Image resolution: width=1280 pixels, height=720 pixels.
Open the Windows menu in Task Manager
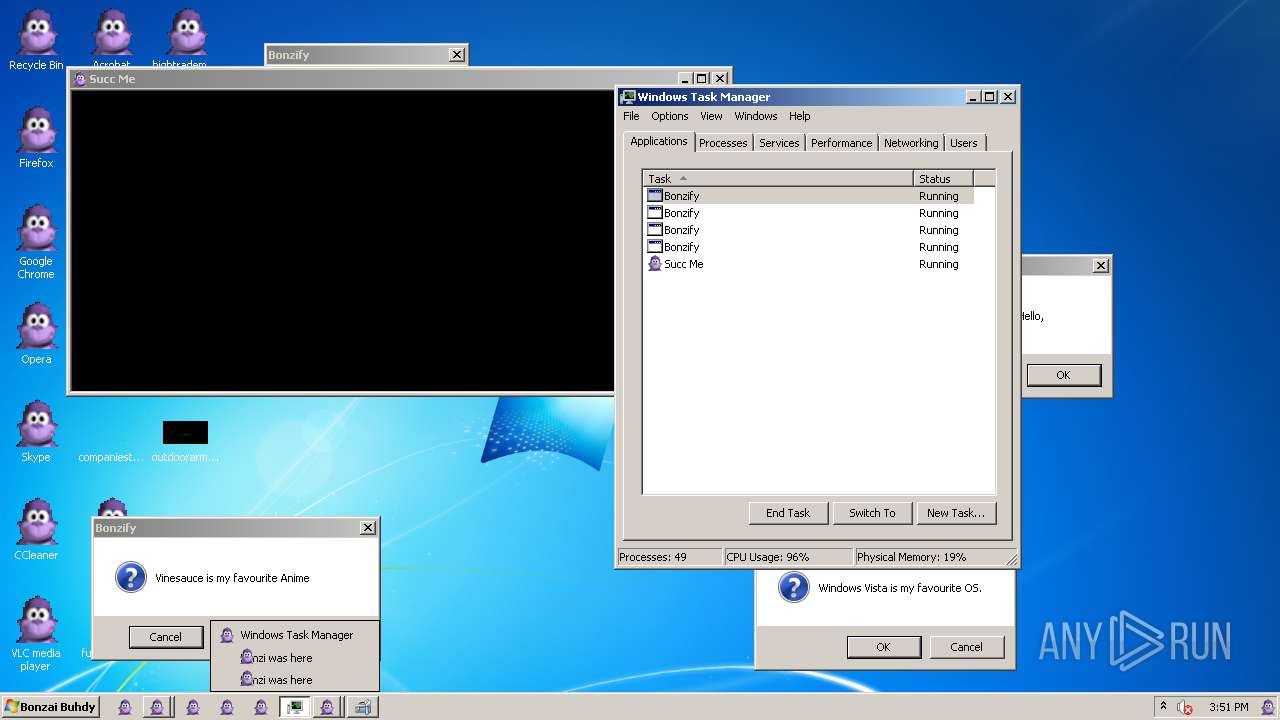[756, 116]
